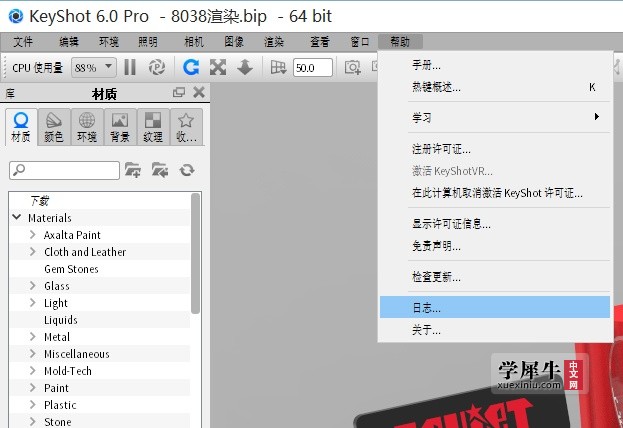
Task: Choose 检查更新... menu entry
Action: [x=495, y=277]
